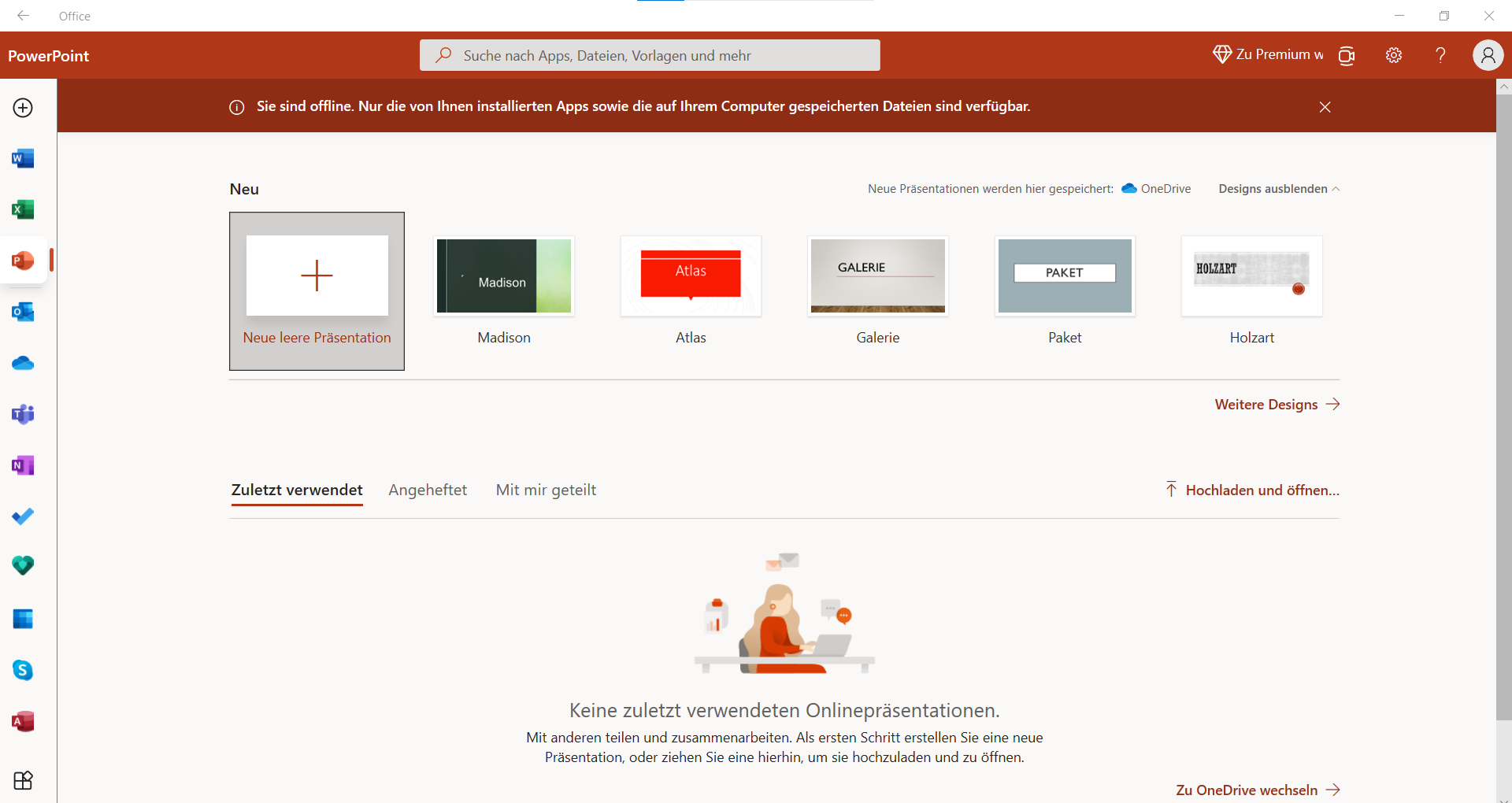Select the Atlas design template
This screenshot has width=1512, height=803.
(x=691, y=291)
